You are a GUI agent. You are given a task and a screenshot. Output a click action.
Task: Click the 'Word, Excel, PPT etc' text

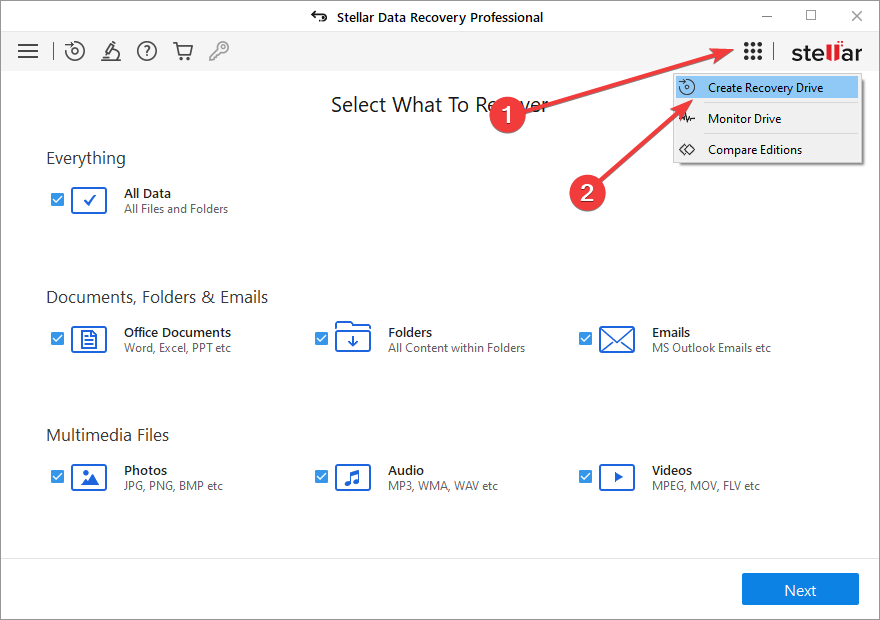tap(177, 348)
